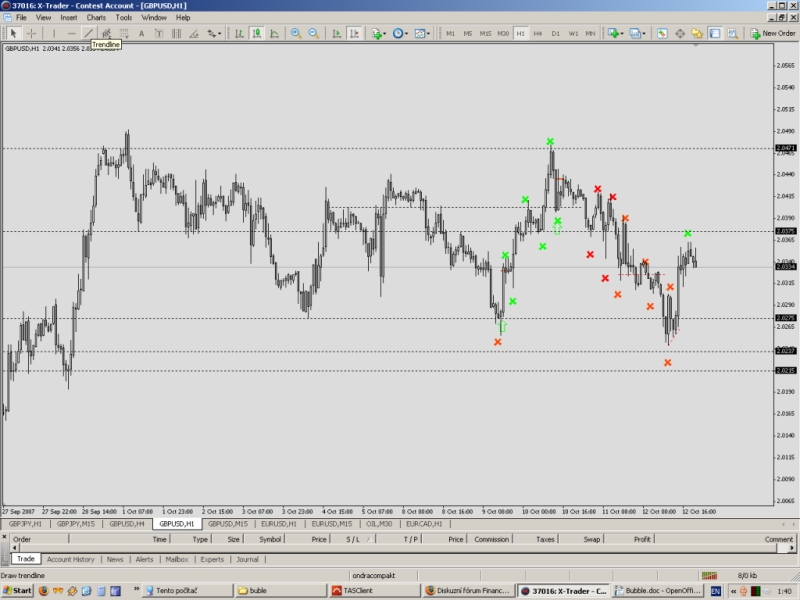The image size is (800, 600).
Task: Open the Charts menu
Action: 96,17
